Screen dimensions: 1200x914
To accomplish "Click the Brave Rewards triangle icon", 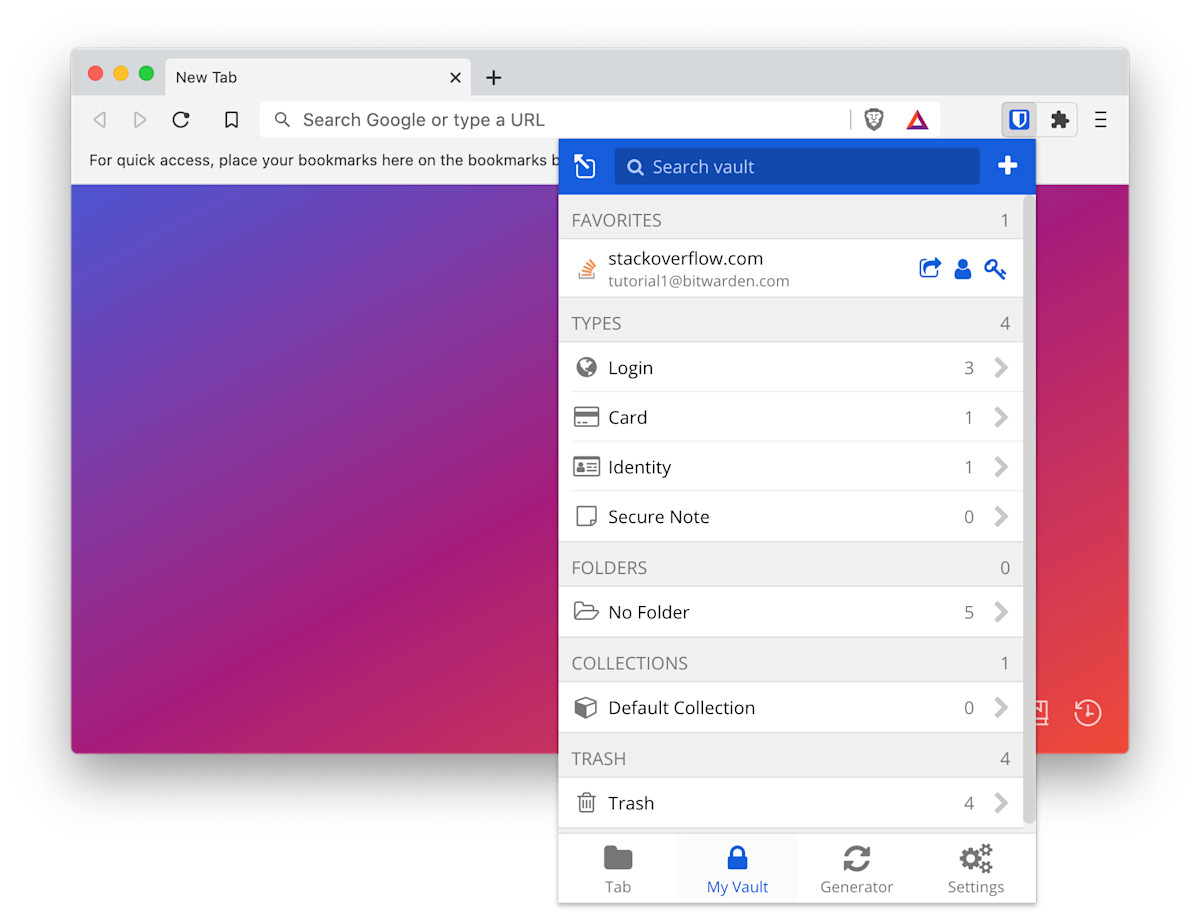I will click(917, 120).
